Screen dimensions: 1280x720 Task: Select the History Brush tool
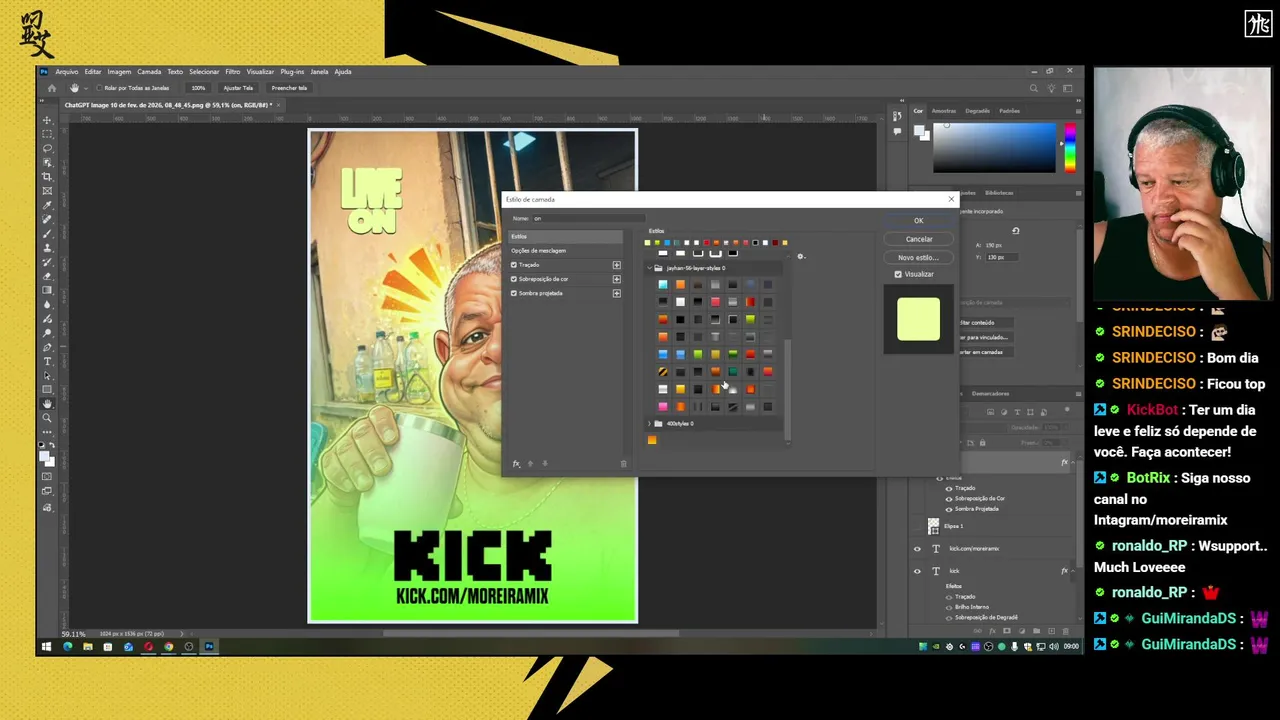(47, 262)
